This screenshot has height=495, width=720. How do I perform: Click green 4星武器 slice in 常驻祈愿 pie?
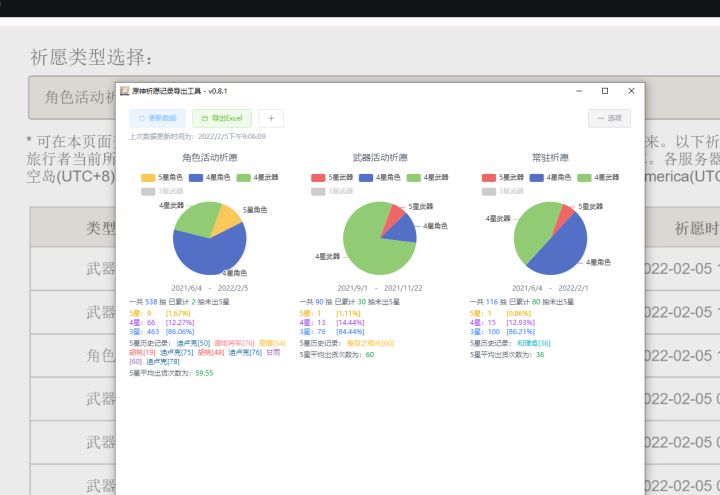tap(533, 230)
